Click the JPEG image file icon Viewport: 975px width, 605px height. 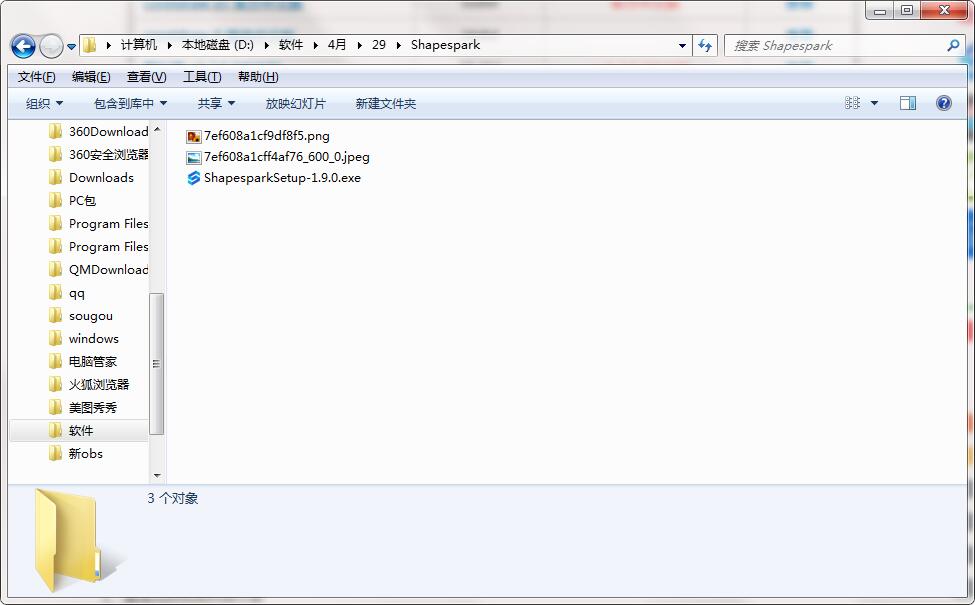tap(193, 157)
